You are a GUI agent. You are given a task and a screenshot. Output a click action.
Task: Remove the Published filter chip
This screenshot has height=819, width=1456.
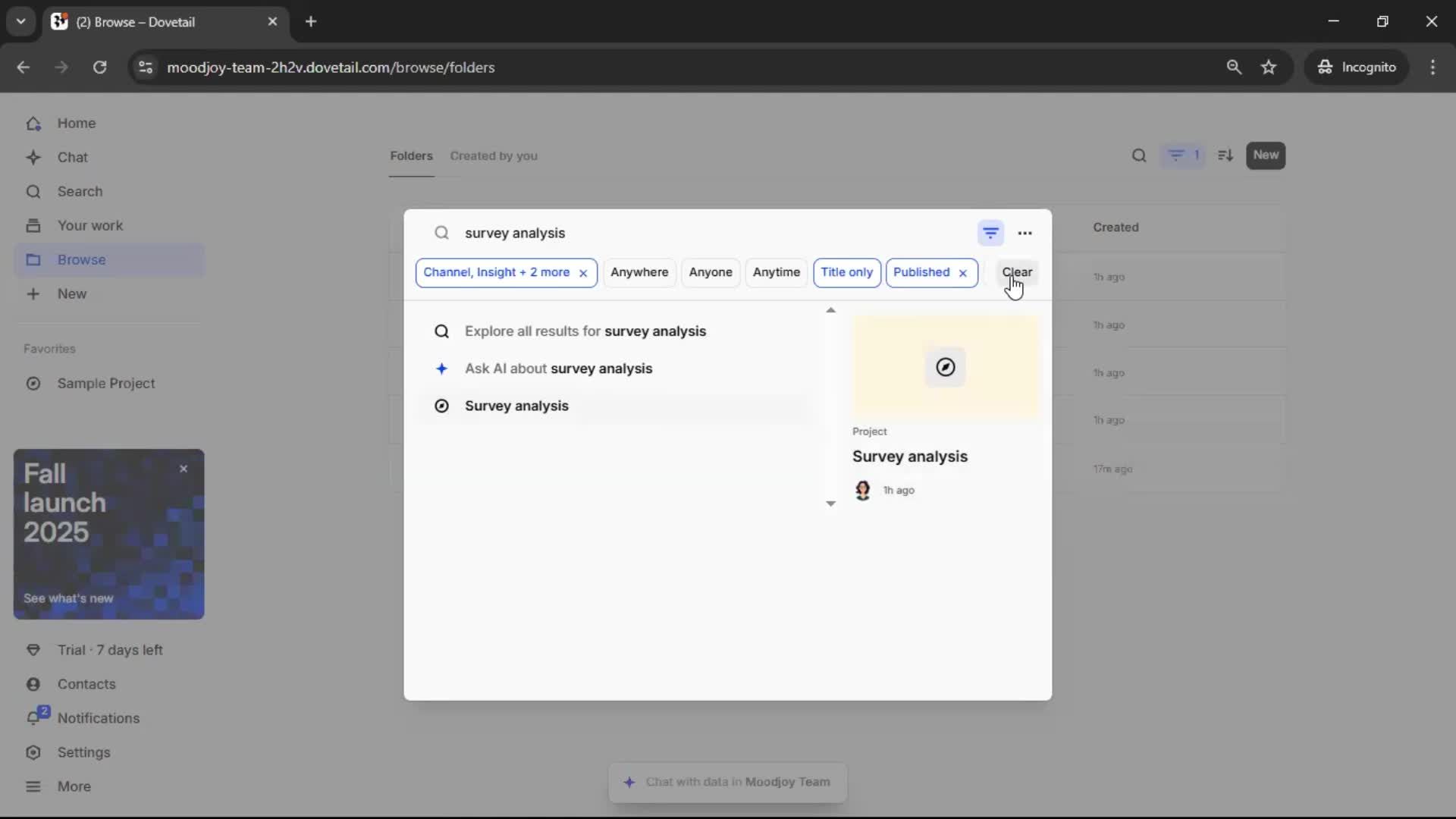pos(963,273)
